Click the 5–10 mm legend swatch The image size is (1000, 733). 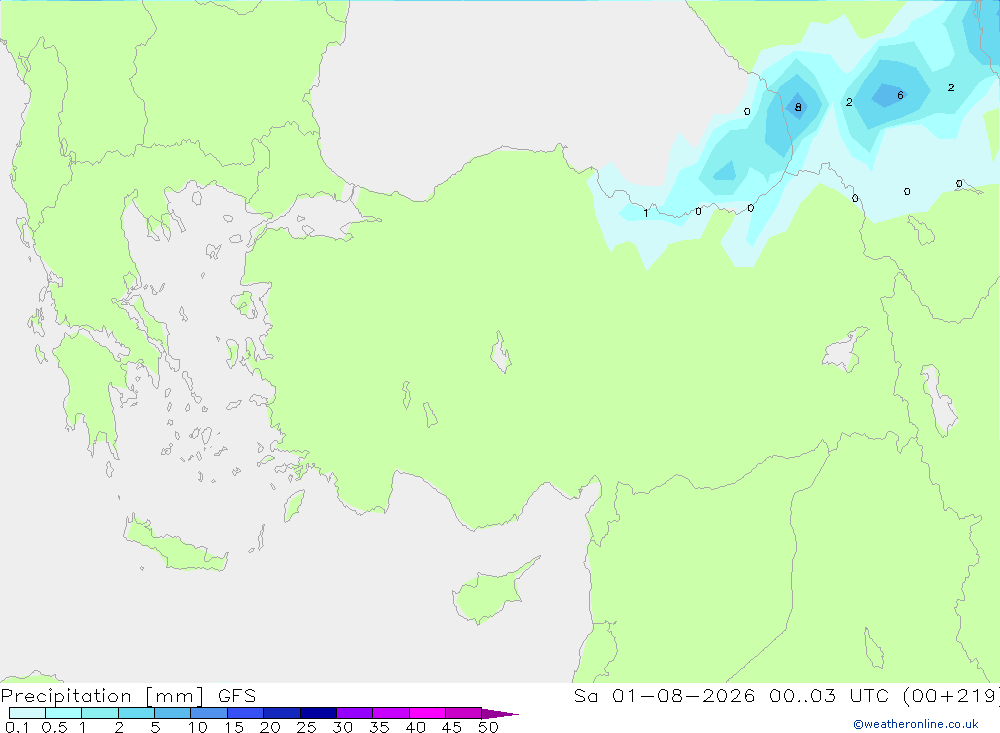173,713
